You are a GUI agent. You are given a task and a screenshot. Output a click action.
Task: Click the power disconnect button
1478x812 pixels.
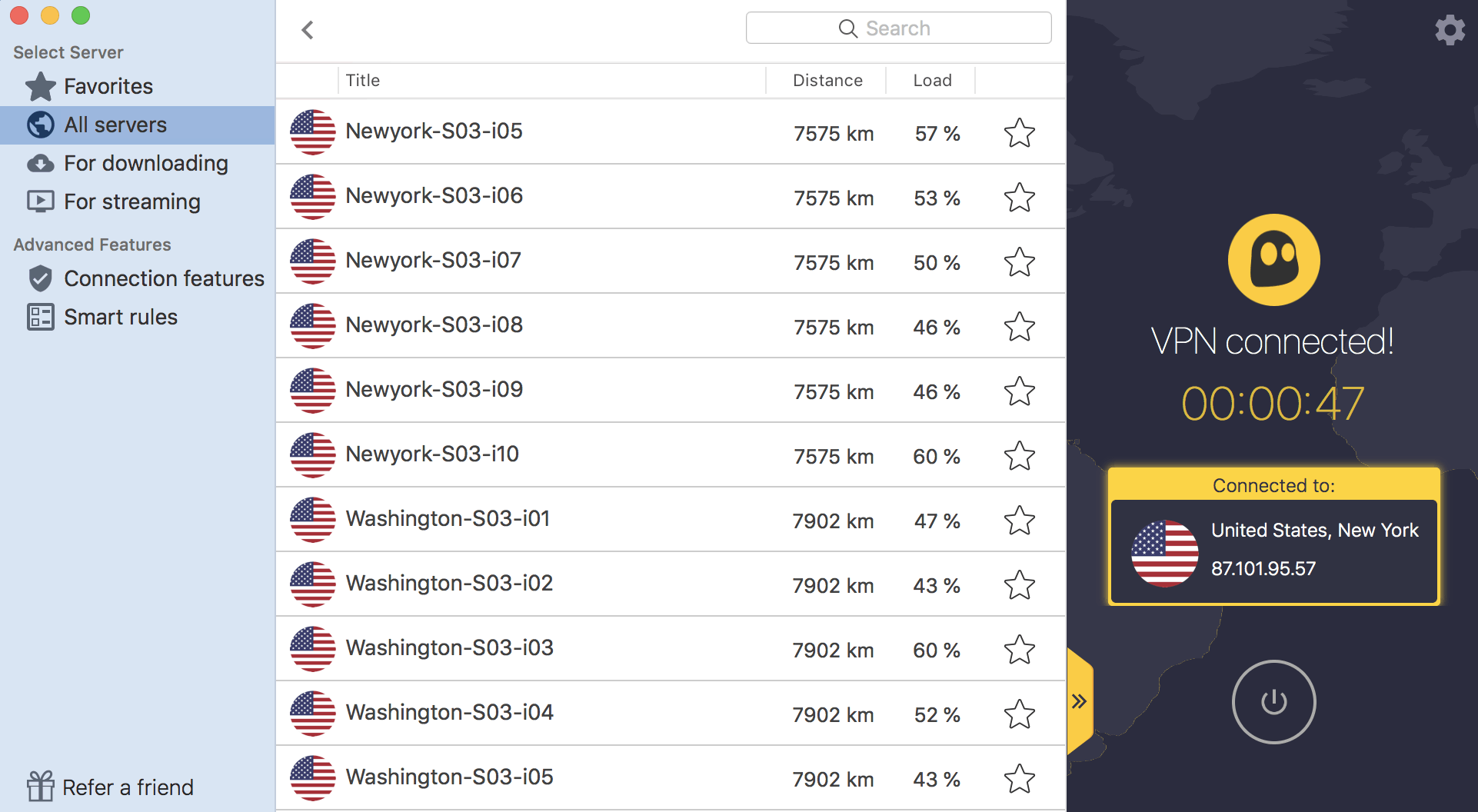(x=1273, y=702)
